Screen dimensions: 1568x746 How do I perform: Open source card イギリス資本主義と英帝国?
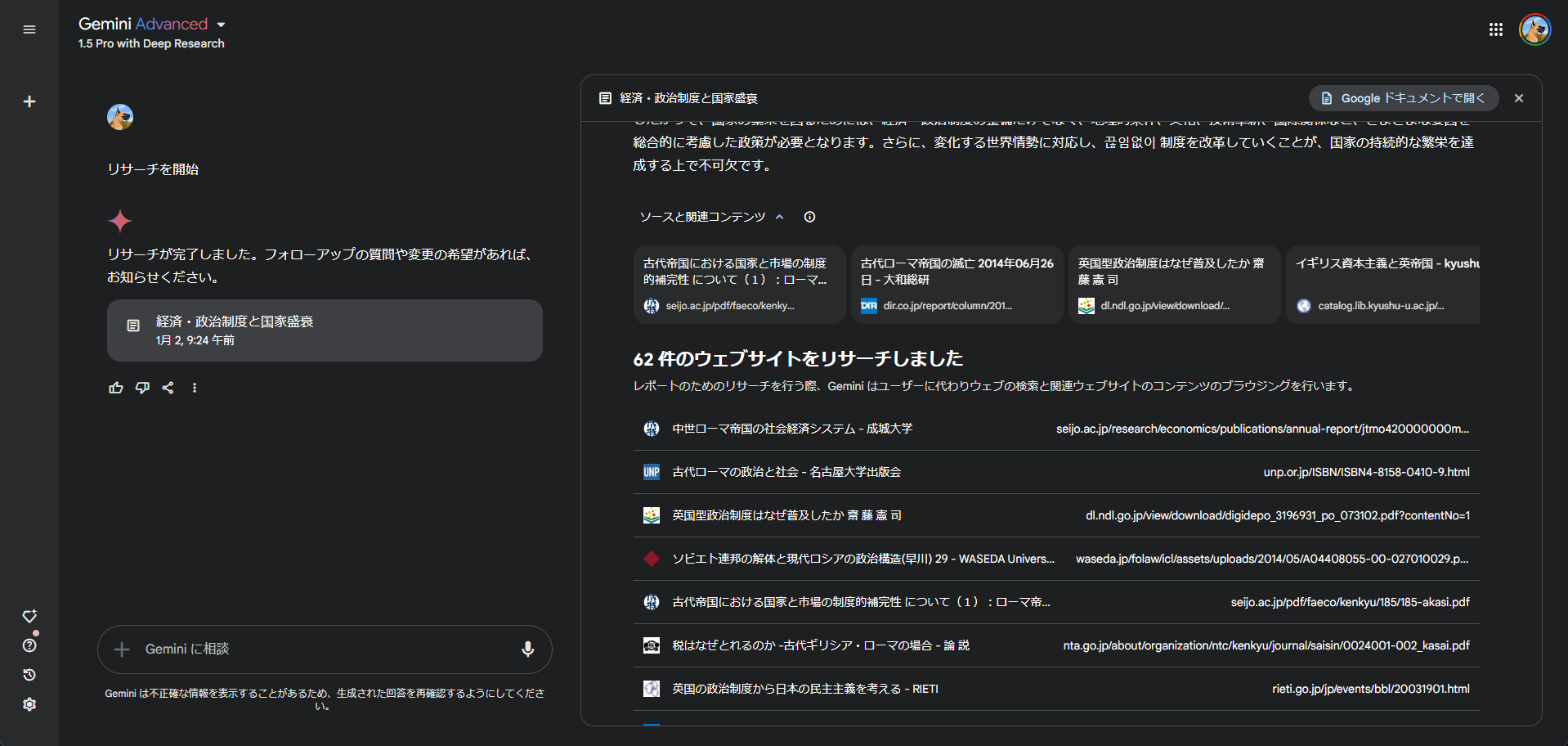(1382, 285)
